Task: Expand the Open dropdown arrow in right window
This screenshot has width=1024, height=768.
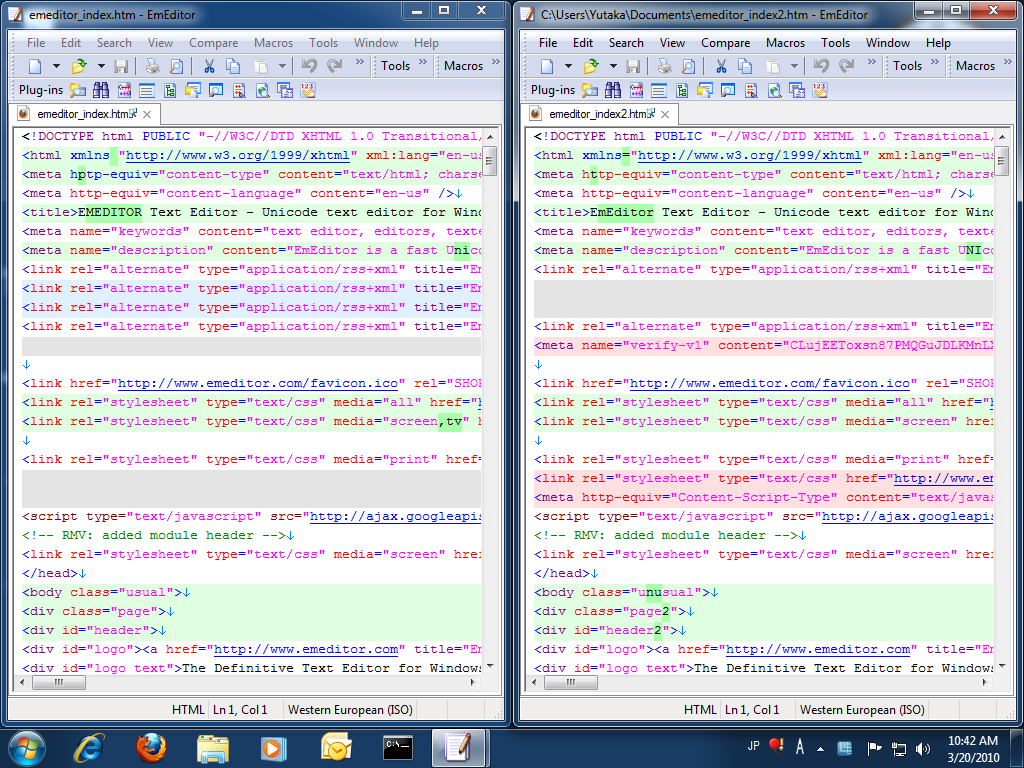Action: coord(612,66)
